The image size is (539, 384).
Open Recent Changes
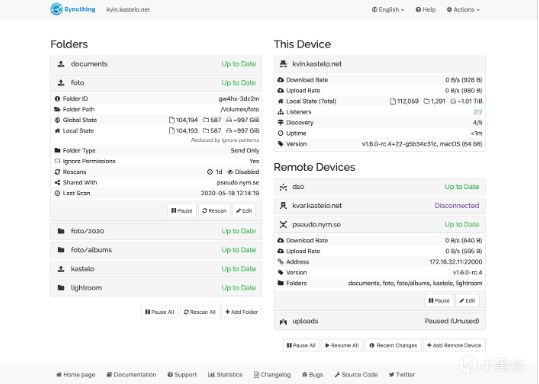[x=393, y=345]
